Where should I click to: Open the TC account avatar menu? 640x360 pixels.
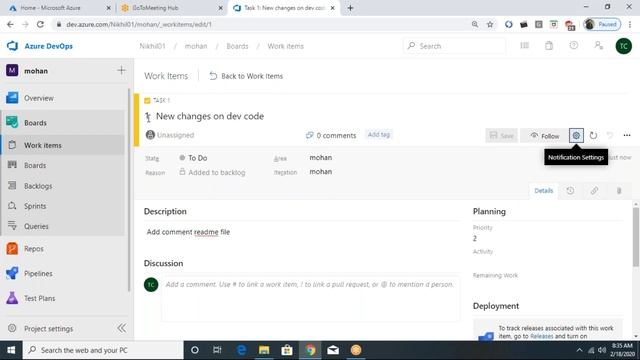[x=624, y=46]
